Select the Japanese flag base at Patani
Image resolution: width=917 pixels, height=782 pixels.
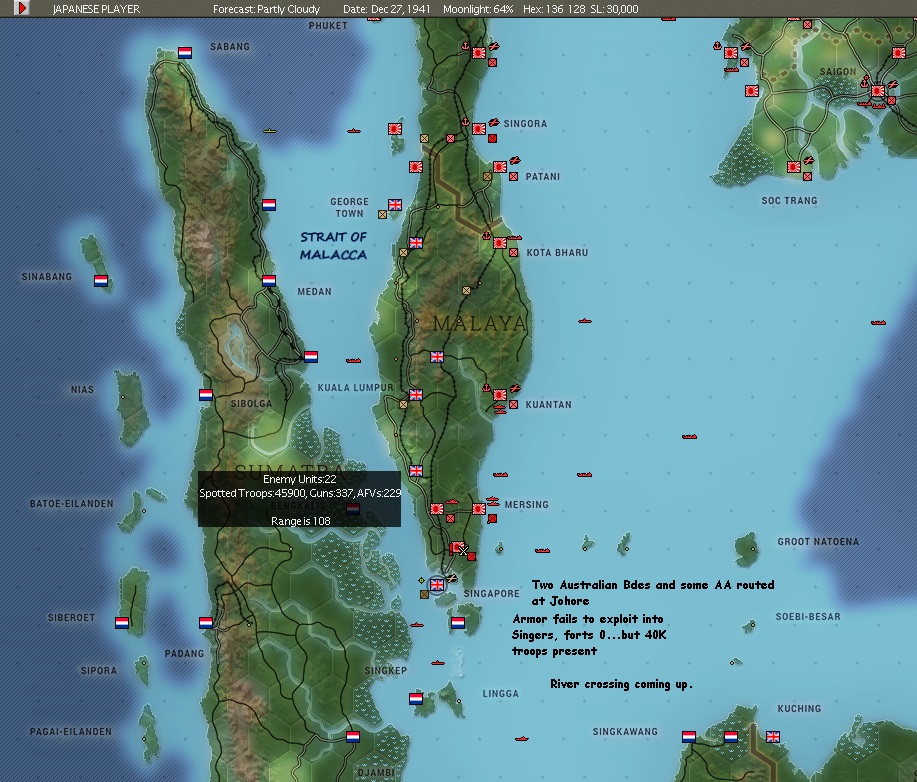(x=500, y=167)
